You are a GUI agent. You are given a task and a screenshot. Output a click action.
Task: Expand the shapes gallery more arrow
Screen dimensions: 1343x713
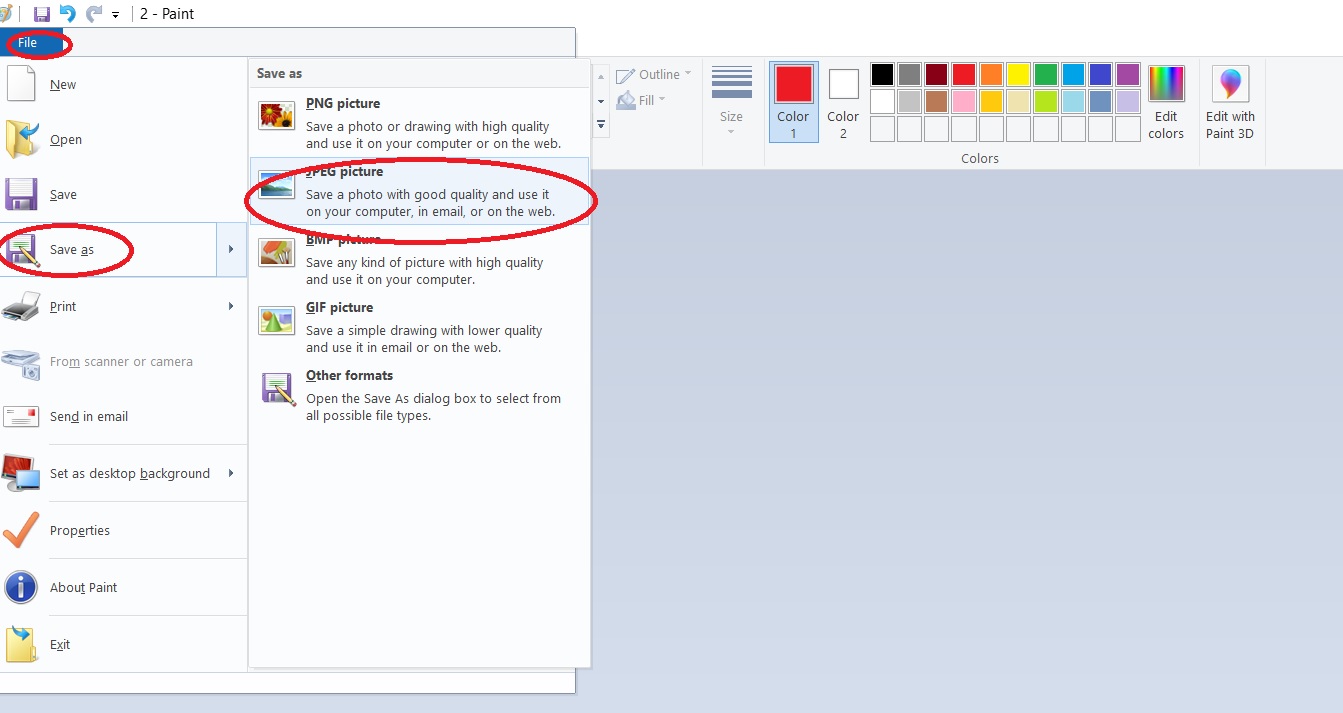pyautogui.click(x=601, y=125)
